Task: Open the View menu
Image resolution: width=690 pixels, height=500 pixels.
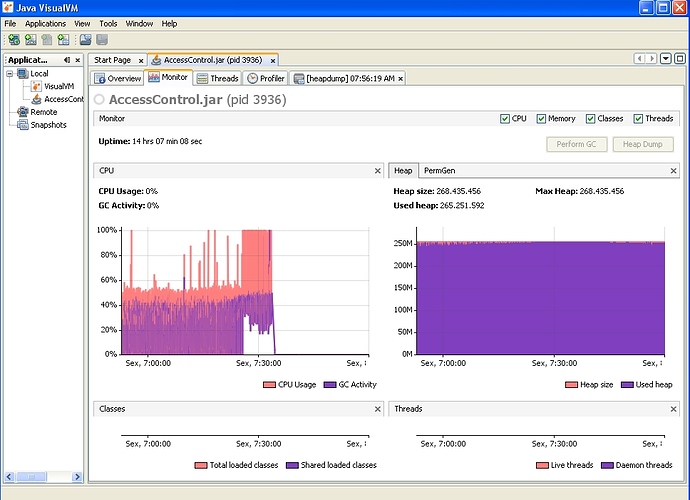Action: 82,24
